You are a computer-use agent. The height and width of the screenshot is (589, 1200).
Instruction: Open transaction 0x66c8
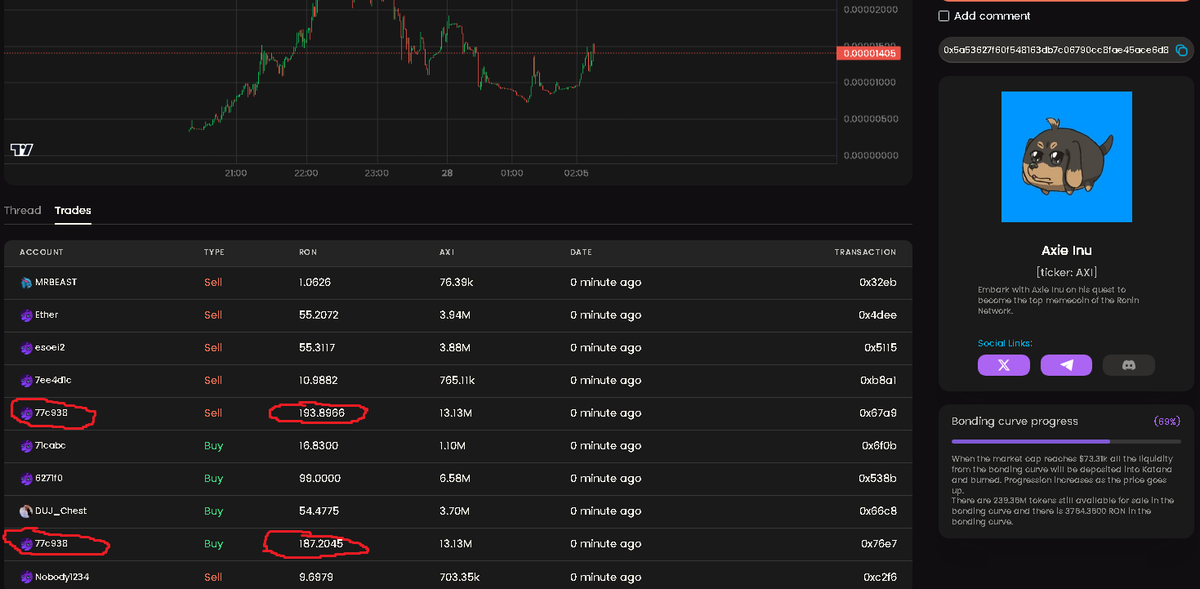click(878, 511)
